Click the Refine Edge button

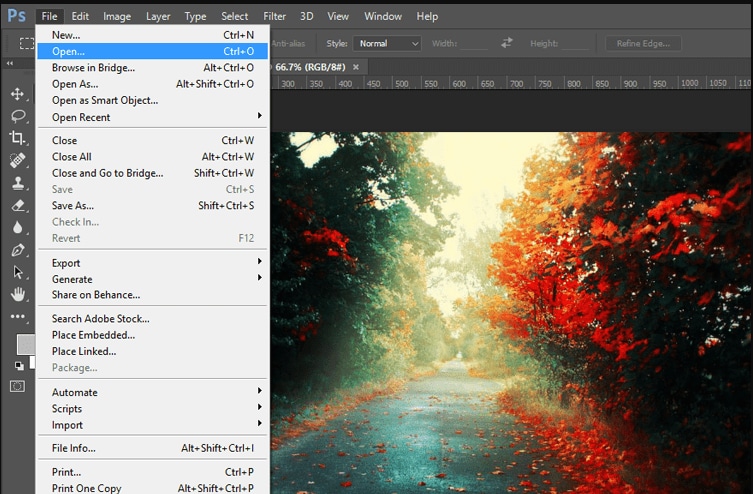[x=643, y=44]
